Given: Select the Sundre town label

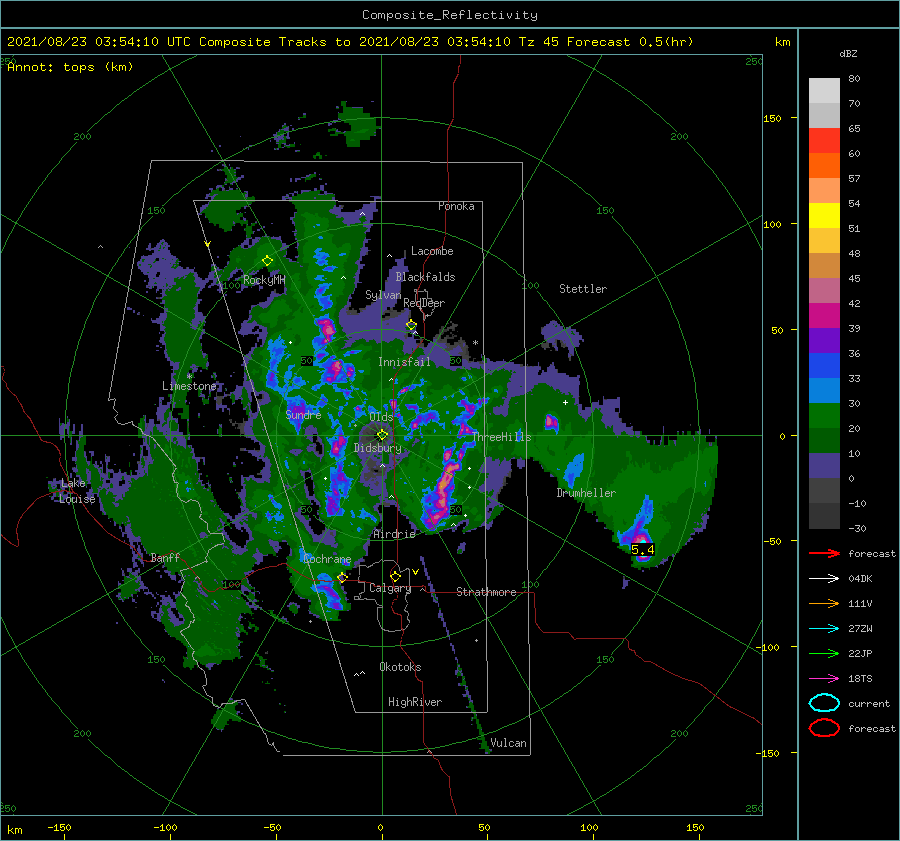Looking at the screenshot, I should (x=304, y=414).
